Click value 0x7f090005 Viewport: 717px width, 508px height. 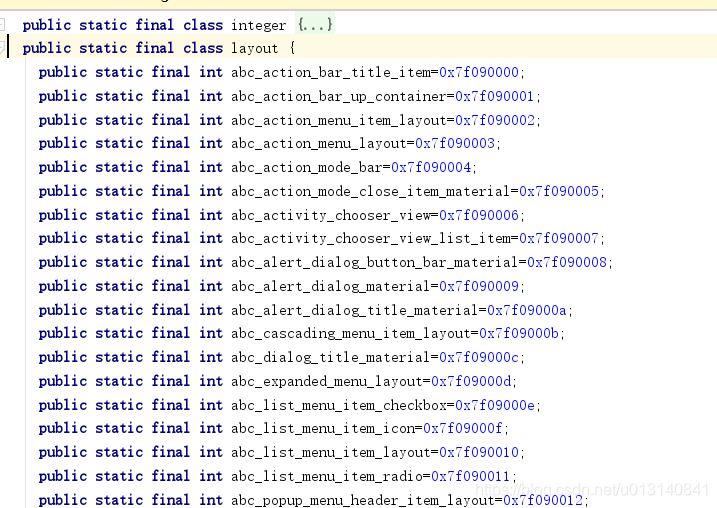pos(559,191)
